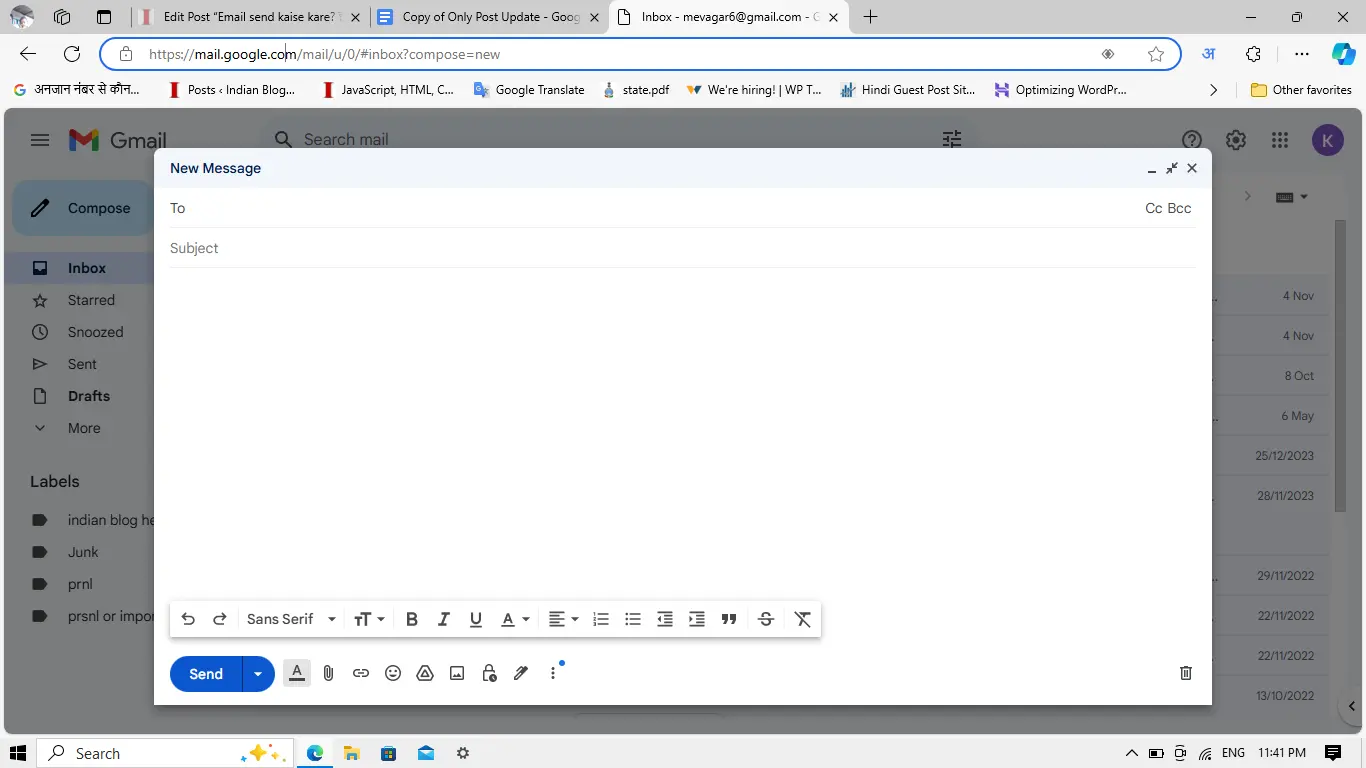Add this page to favorites star
This screenshot has width=1366, height=768.
coord(1156,54)
